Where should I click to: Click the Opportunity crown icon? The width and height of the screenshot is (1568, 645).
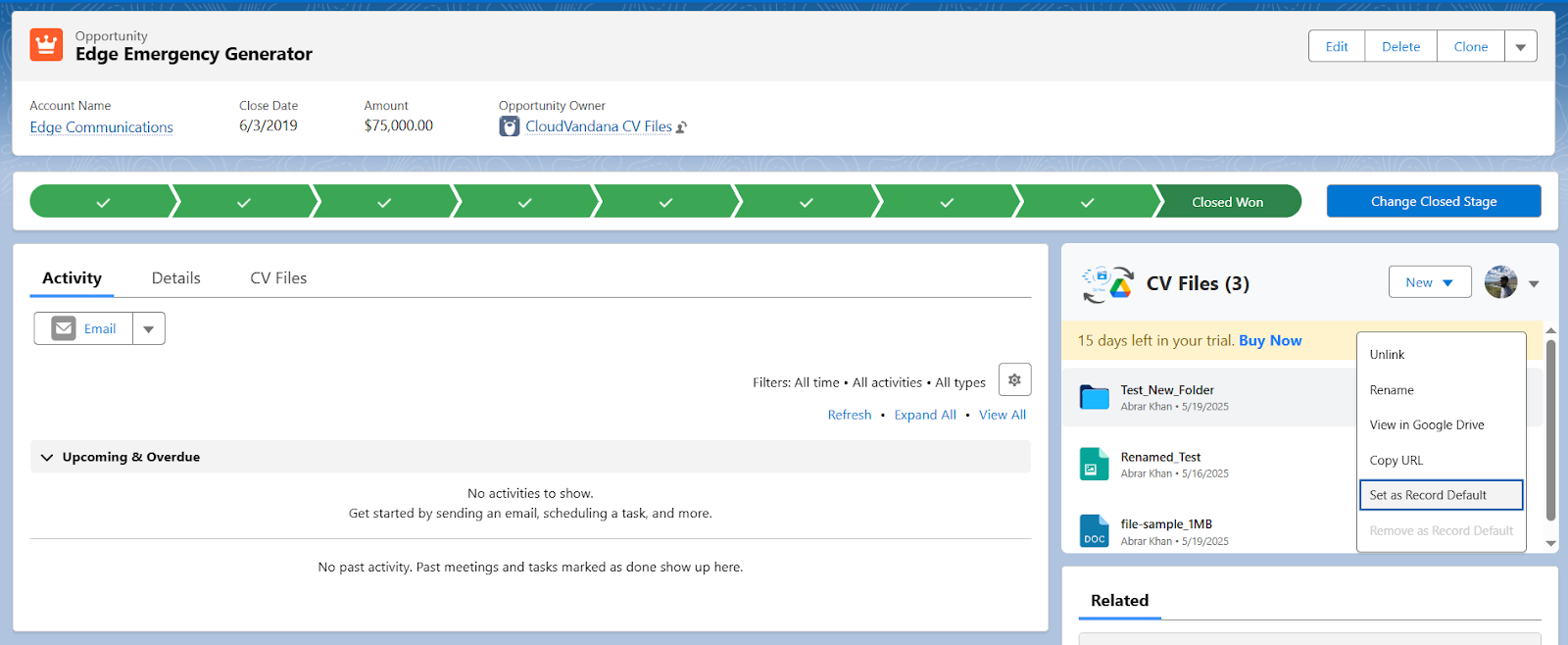point(46,45)
